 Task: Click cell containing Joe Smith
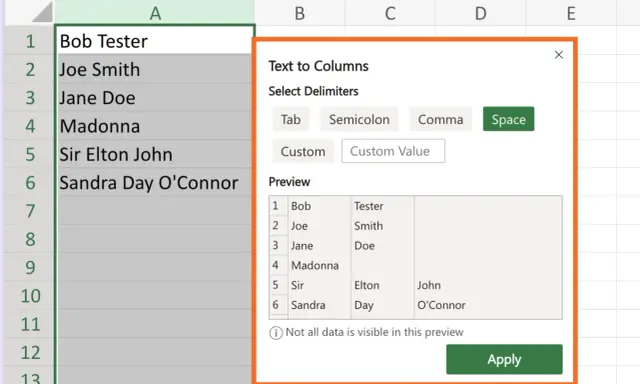point(154,69)
